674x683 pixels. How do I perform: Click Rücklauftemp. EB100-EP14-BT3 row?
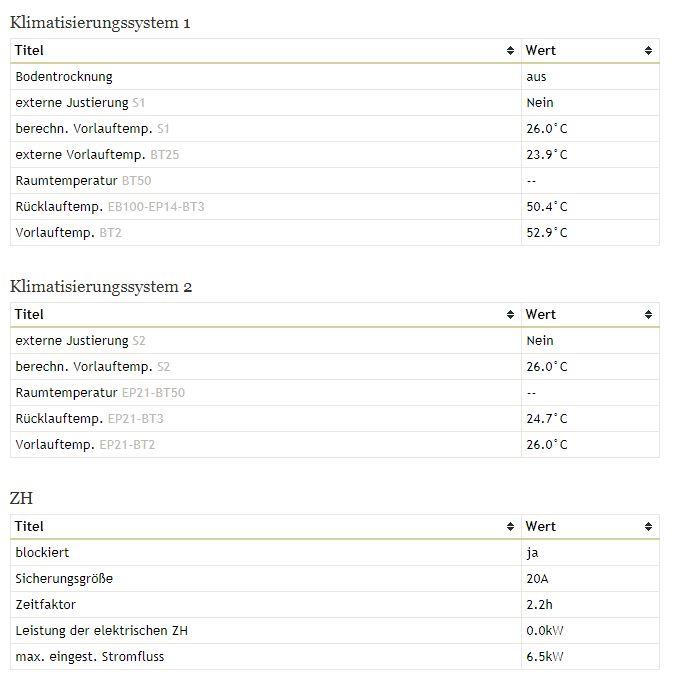point(335,206)
